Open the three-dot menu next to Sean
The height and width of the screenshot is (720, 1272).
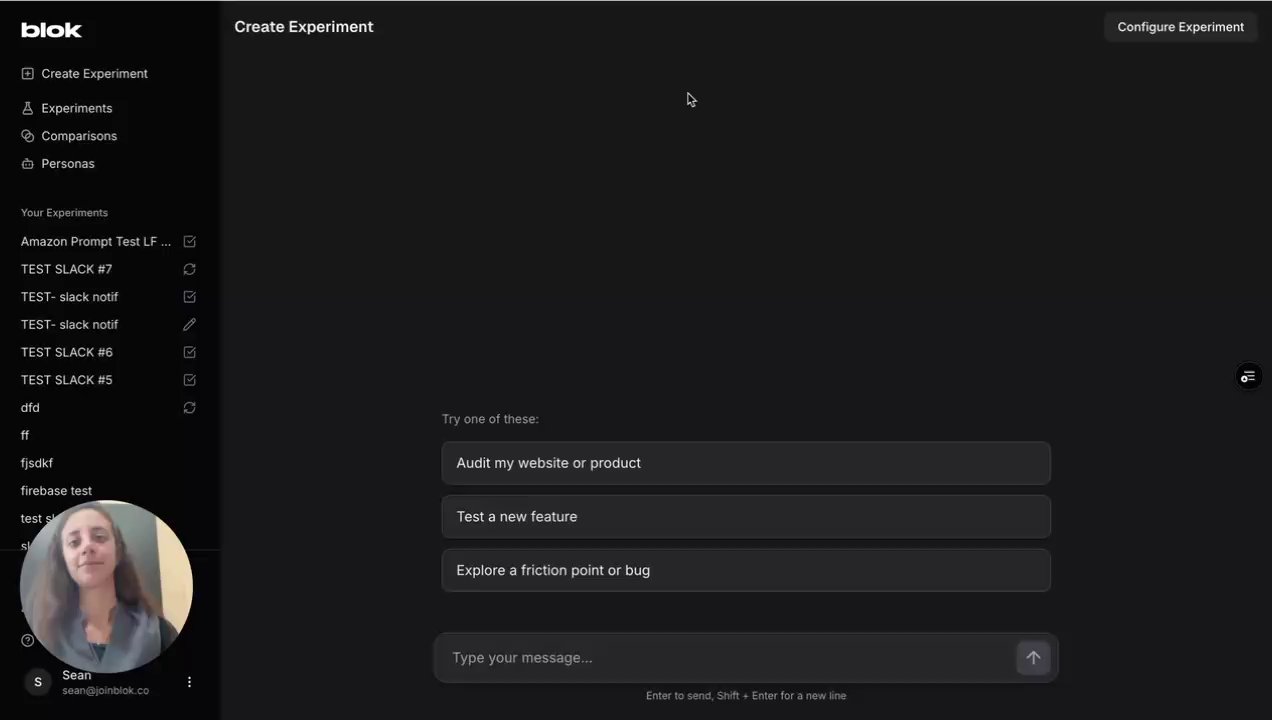(189, 682)
